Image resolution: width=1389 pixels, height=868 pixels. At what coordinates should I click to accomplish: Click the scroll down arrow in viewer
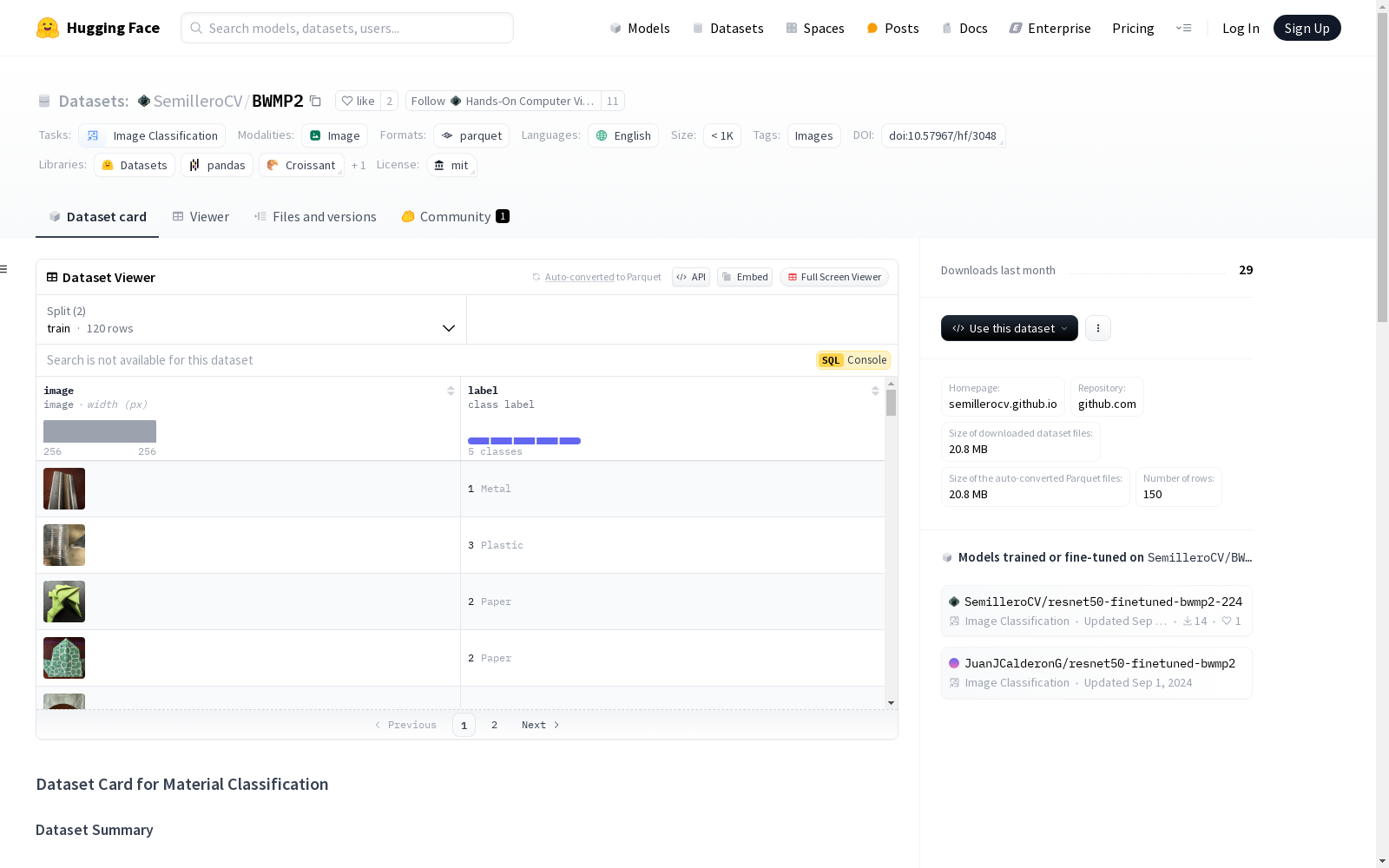[891, 703]
